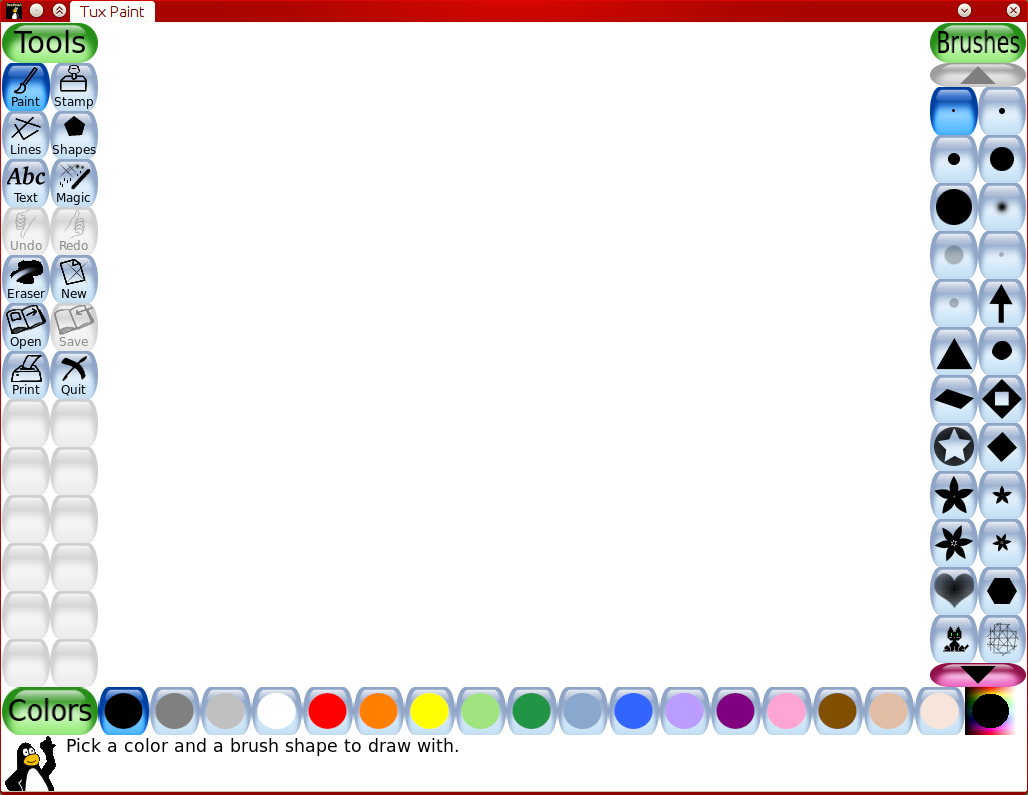Viewport: 1028px width, 795px height.
Task: Select the second-smallest round brush
Action: [x=1001, y=111]
